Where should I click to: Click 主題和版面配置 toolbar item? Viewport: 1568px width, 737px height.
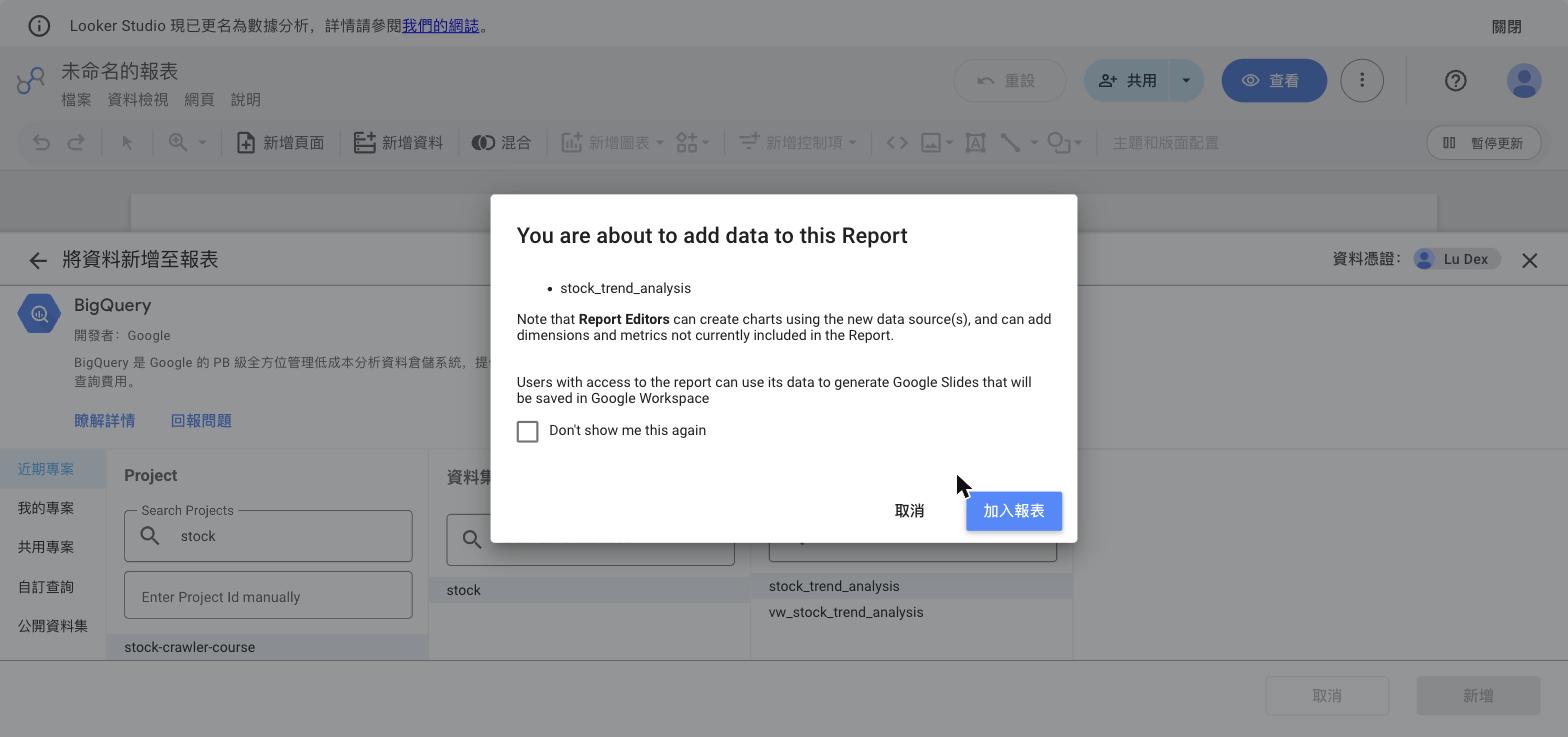click(1165, 143)
